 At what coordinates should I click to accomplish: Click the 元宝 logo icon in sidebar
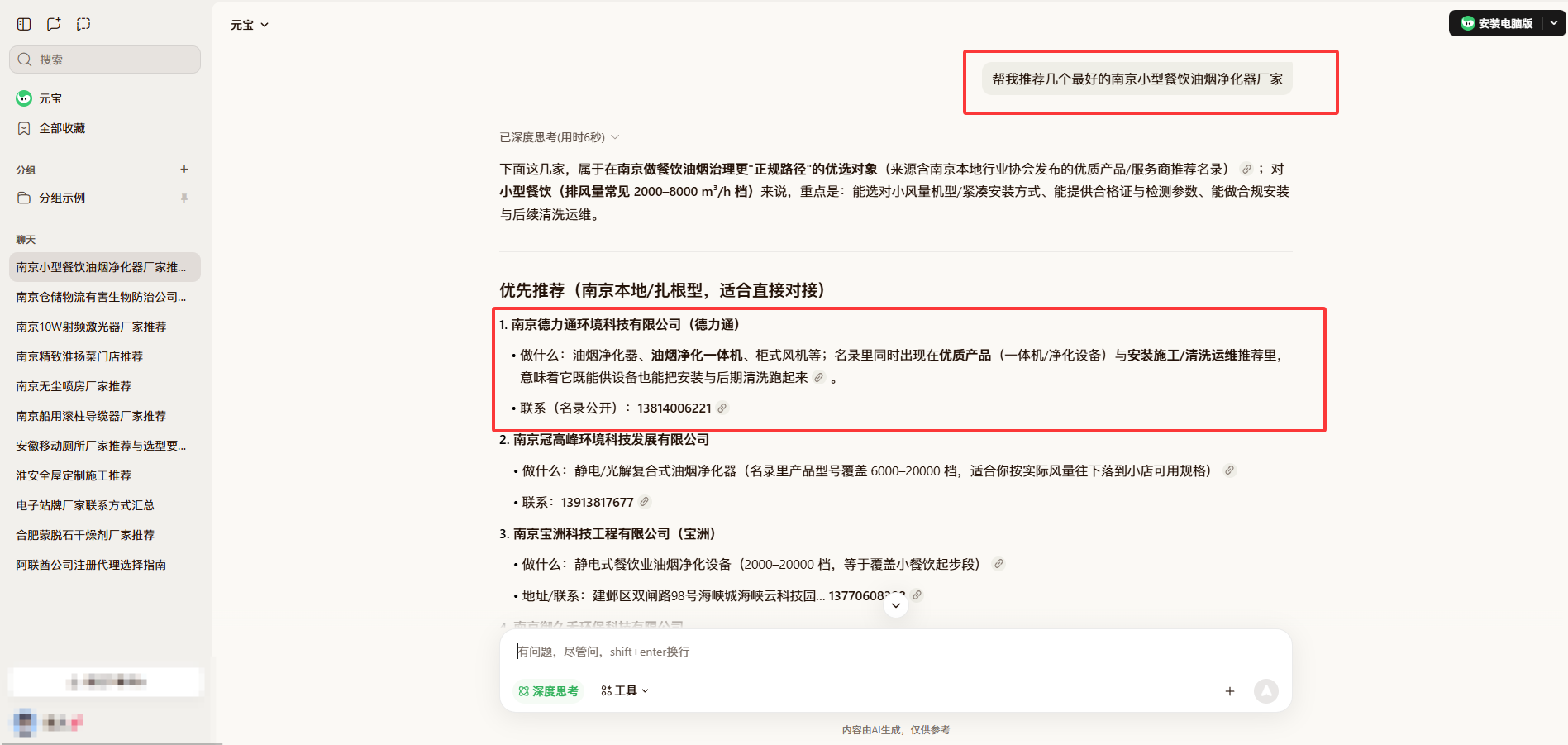[24, 98]
